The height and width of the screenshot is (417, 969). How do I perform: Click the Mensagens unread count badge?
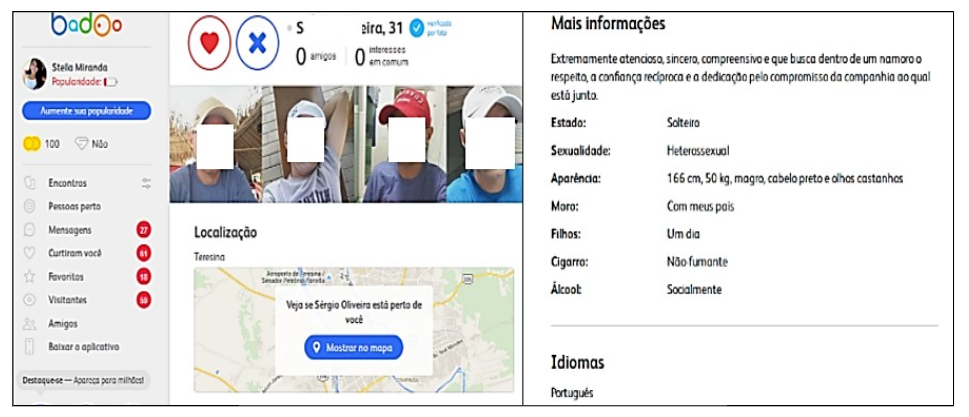(144, 229)
